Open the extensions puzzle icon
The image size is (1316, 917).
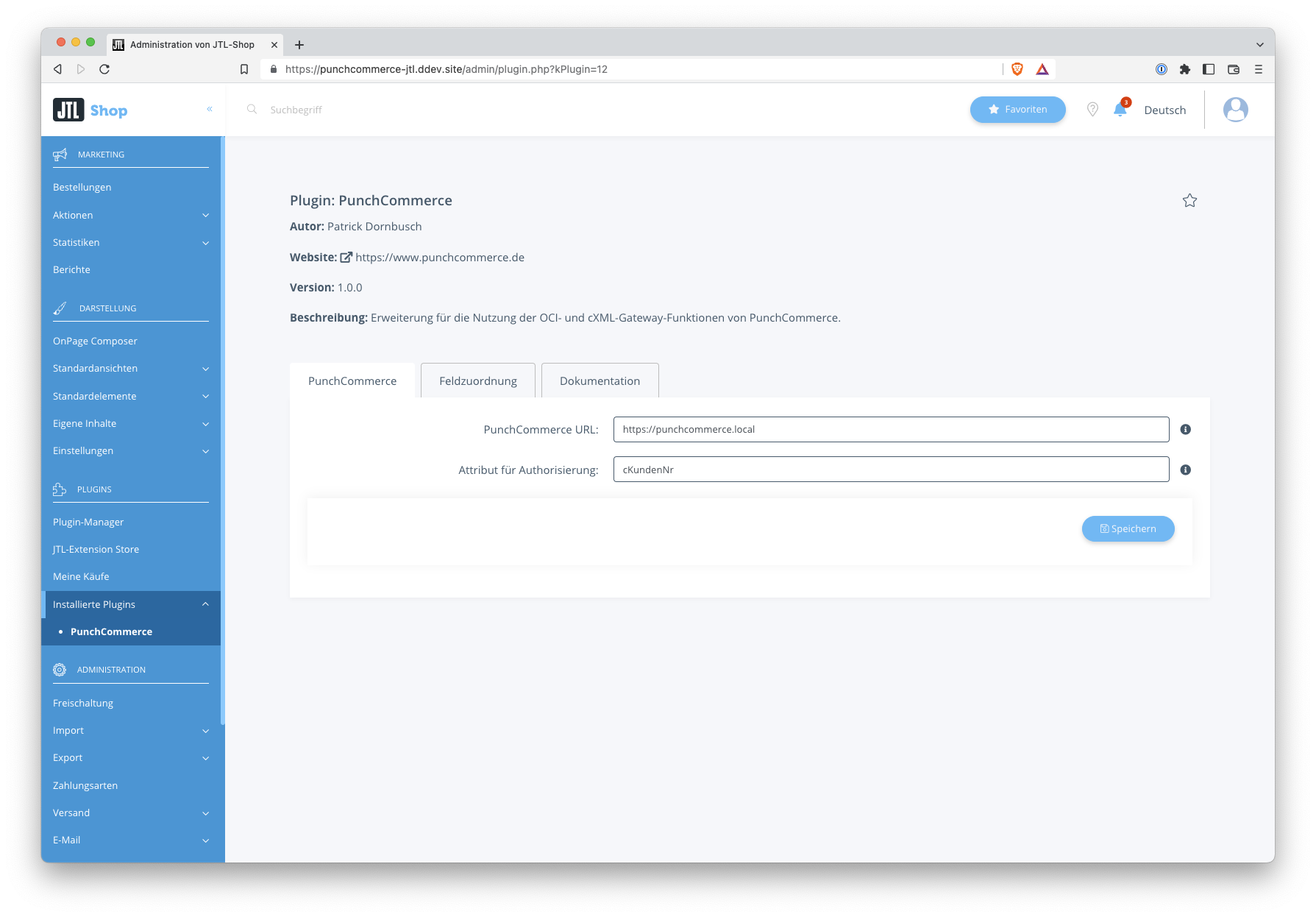[1184, 69]
